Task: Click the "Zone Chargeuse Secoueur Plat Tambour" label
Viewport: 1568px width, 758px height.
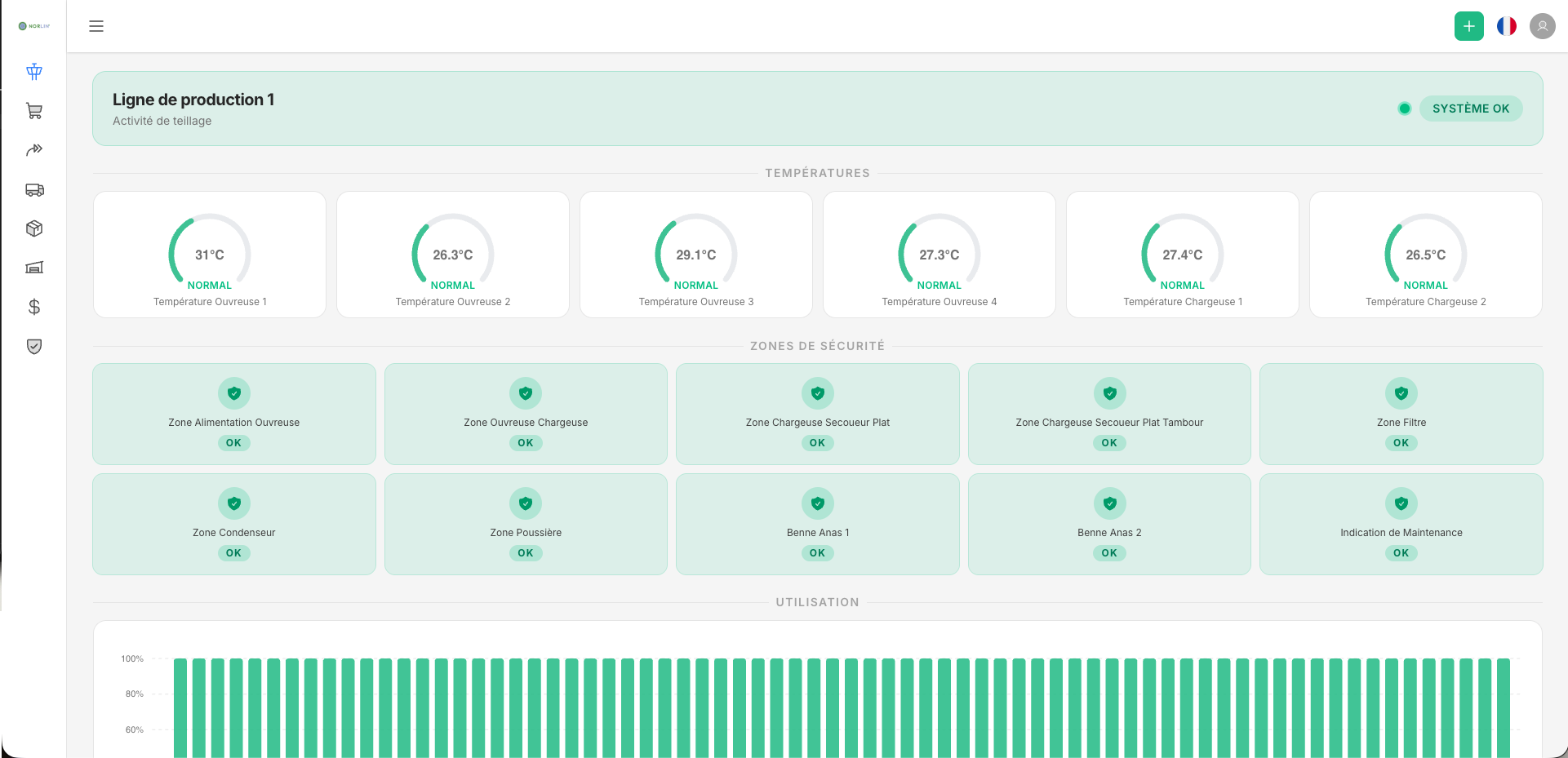Action: (1110, 423)
